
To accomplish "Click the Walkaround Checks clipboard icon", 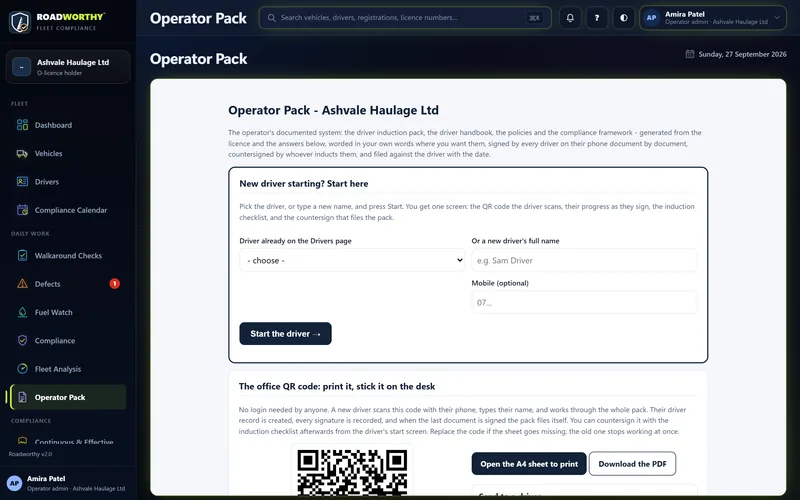I will point(22,256).
